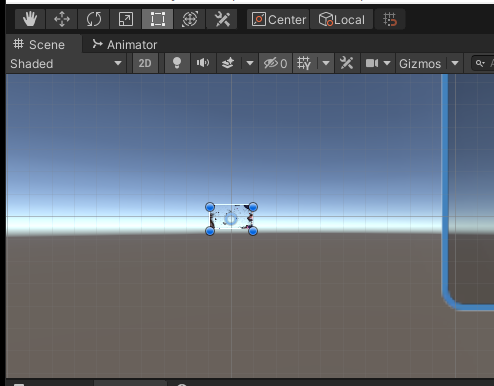Toggle hidden objects visibility counter
Image resolution: width=494 pixels, height=386 pixels.
275,63
